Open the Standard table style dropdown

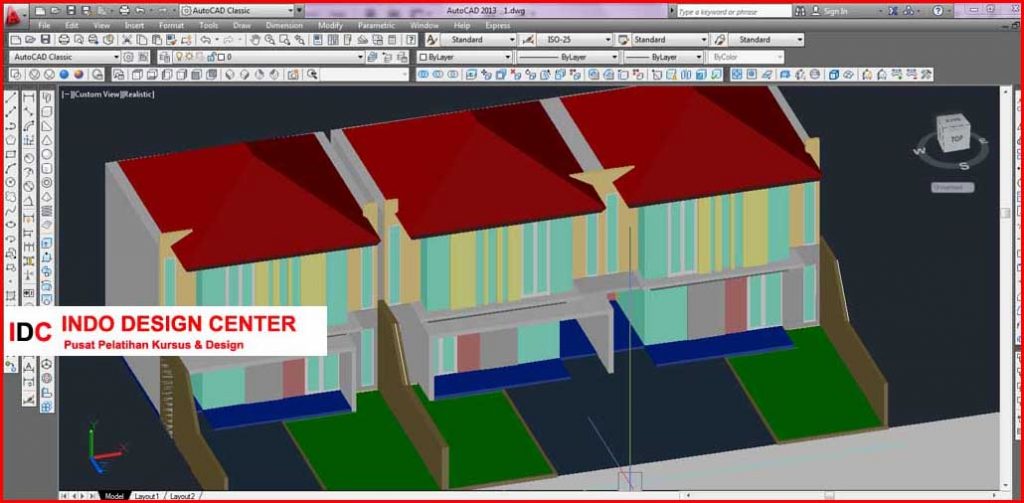670,39
